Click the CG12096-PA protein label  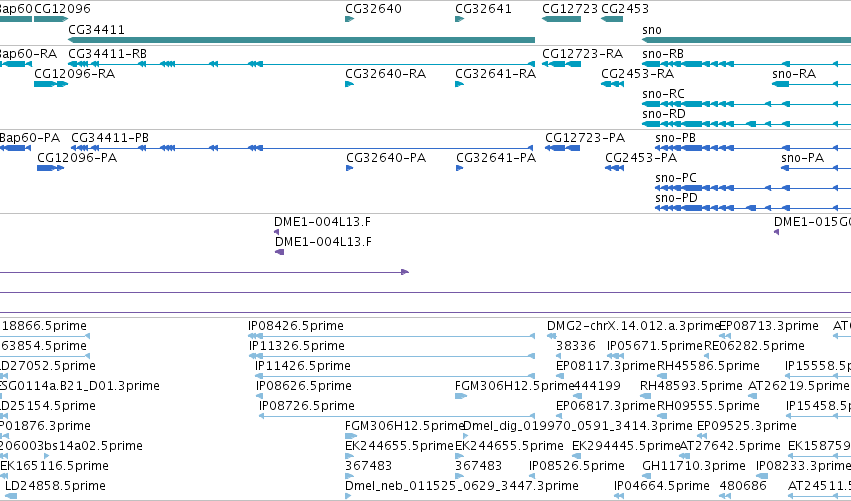77,158
